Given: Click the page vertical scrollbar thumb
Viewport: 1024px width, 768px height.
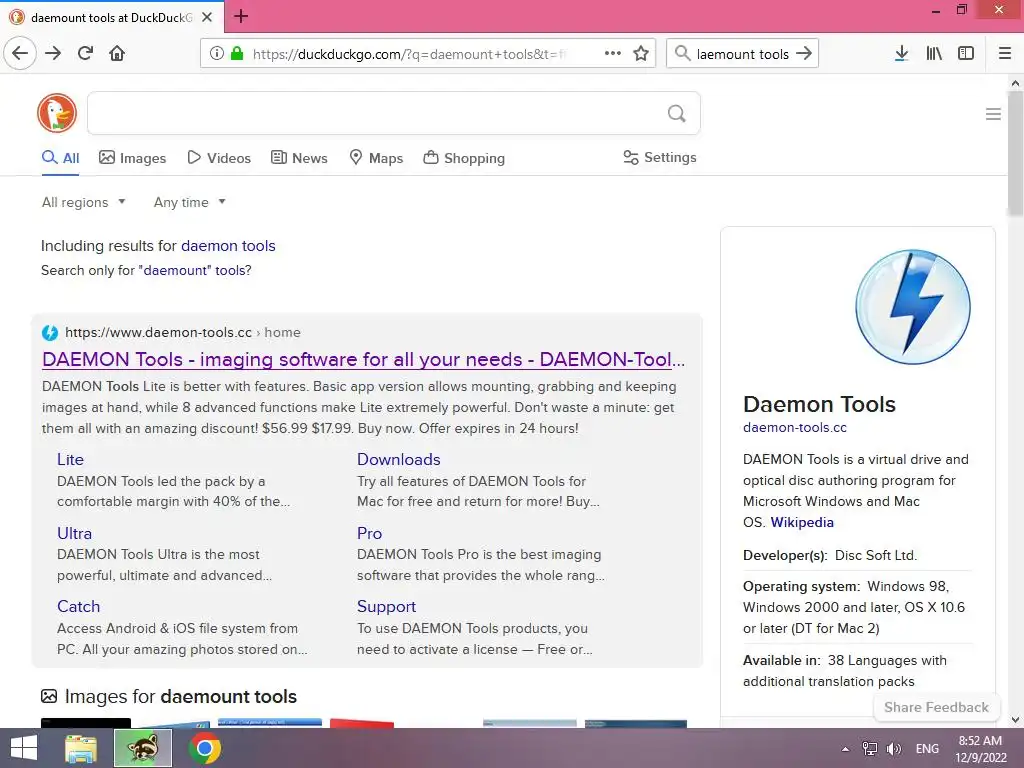Looking at the screenshot, I should [x=1015, y=153].
